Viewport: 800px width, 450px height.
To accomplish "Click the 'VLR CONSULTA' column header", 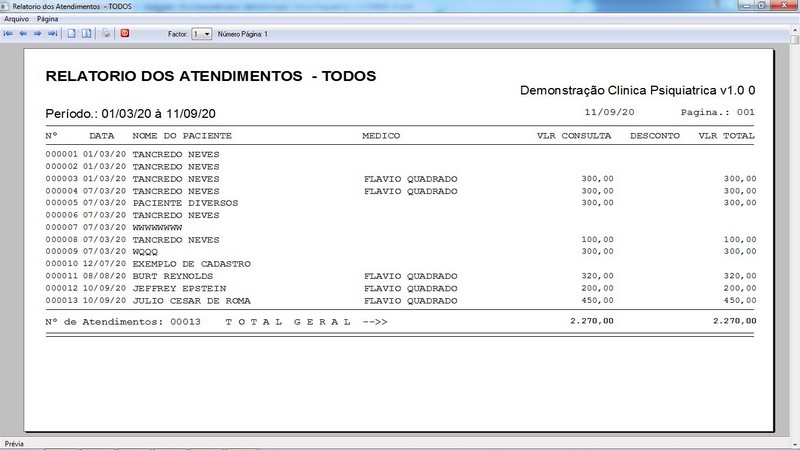I will pos(574,136).
